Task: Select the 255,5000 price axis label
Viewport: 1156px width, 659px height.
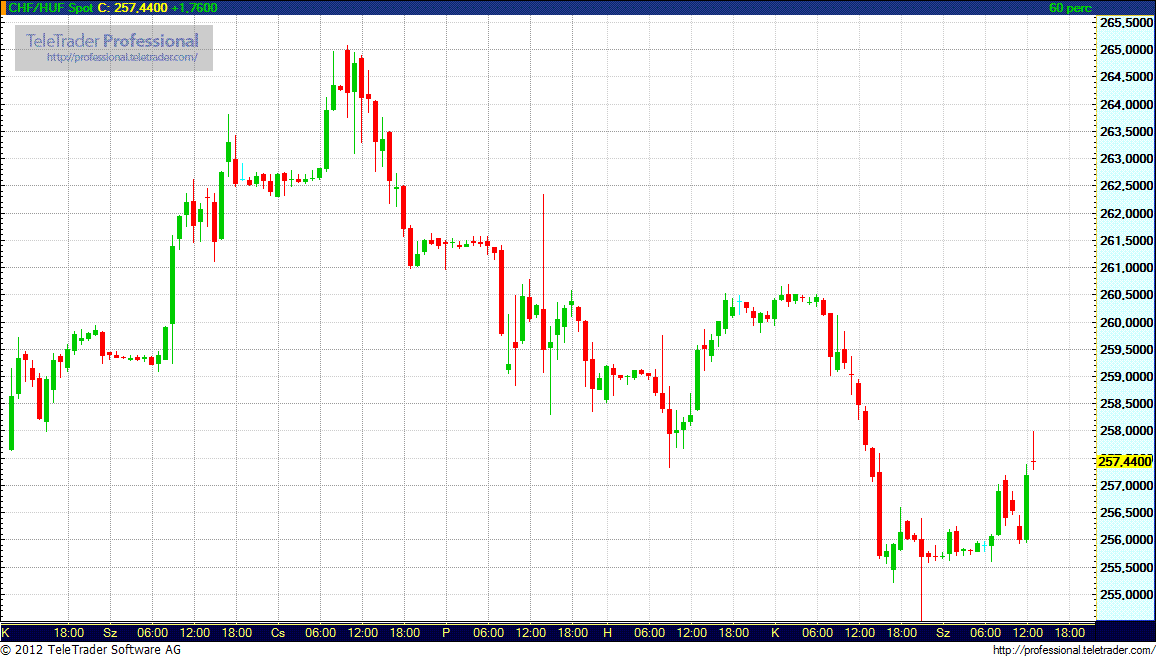Action: (x=1127, y=568)
